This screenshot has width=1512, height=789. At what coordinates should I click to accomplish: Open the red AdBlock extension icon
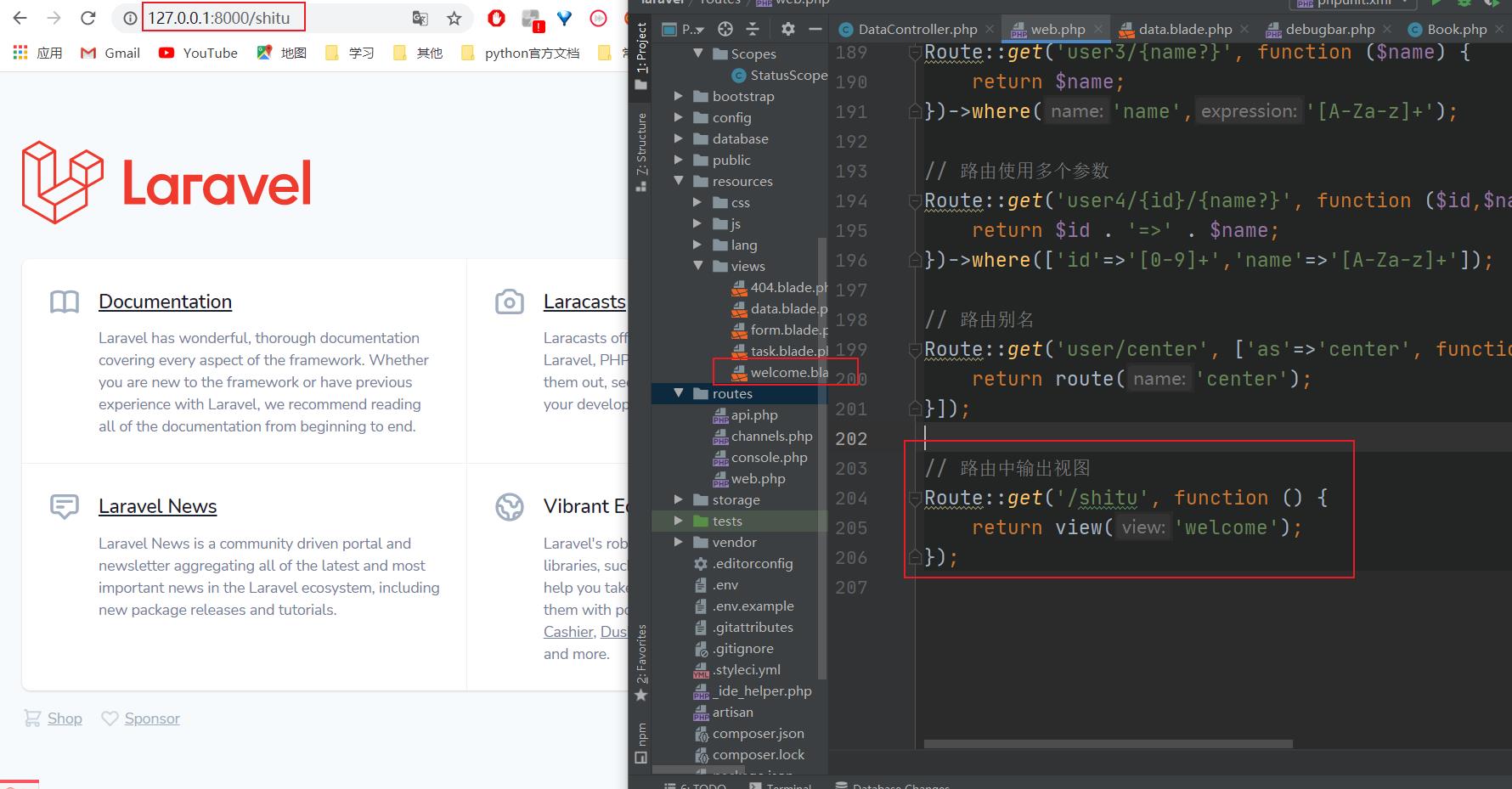(x=497, y=18)
